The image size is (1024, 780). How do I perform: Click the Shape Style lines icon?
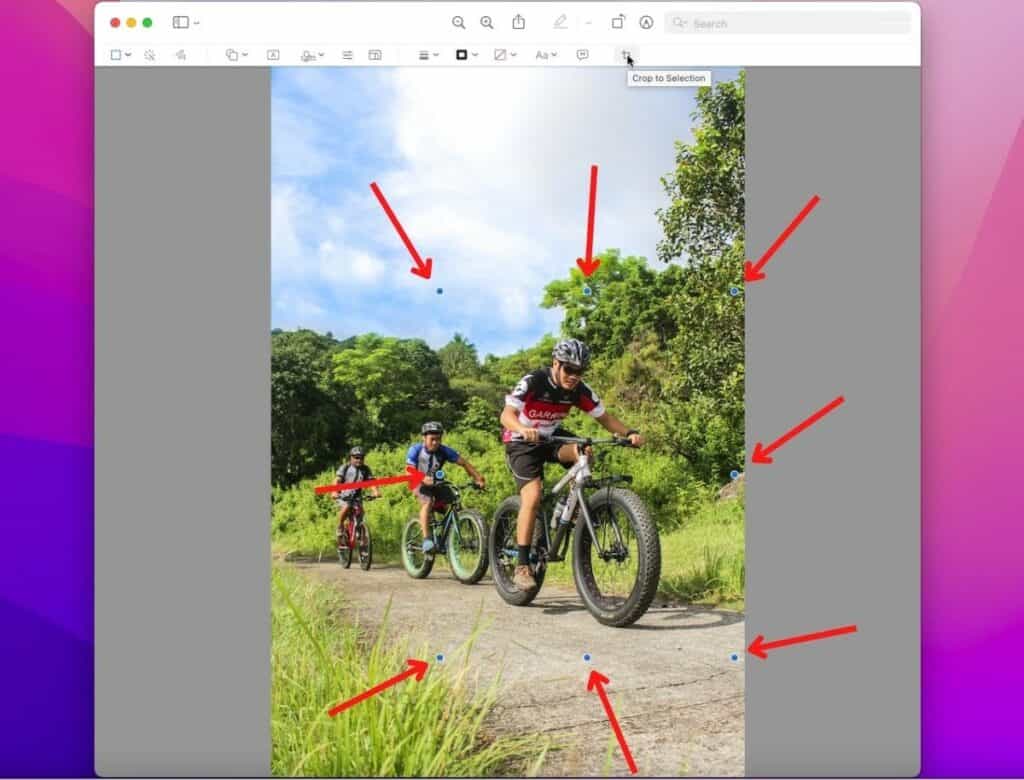pyautogui.click(x=424, y=55)
